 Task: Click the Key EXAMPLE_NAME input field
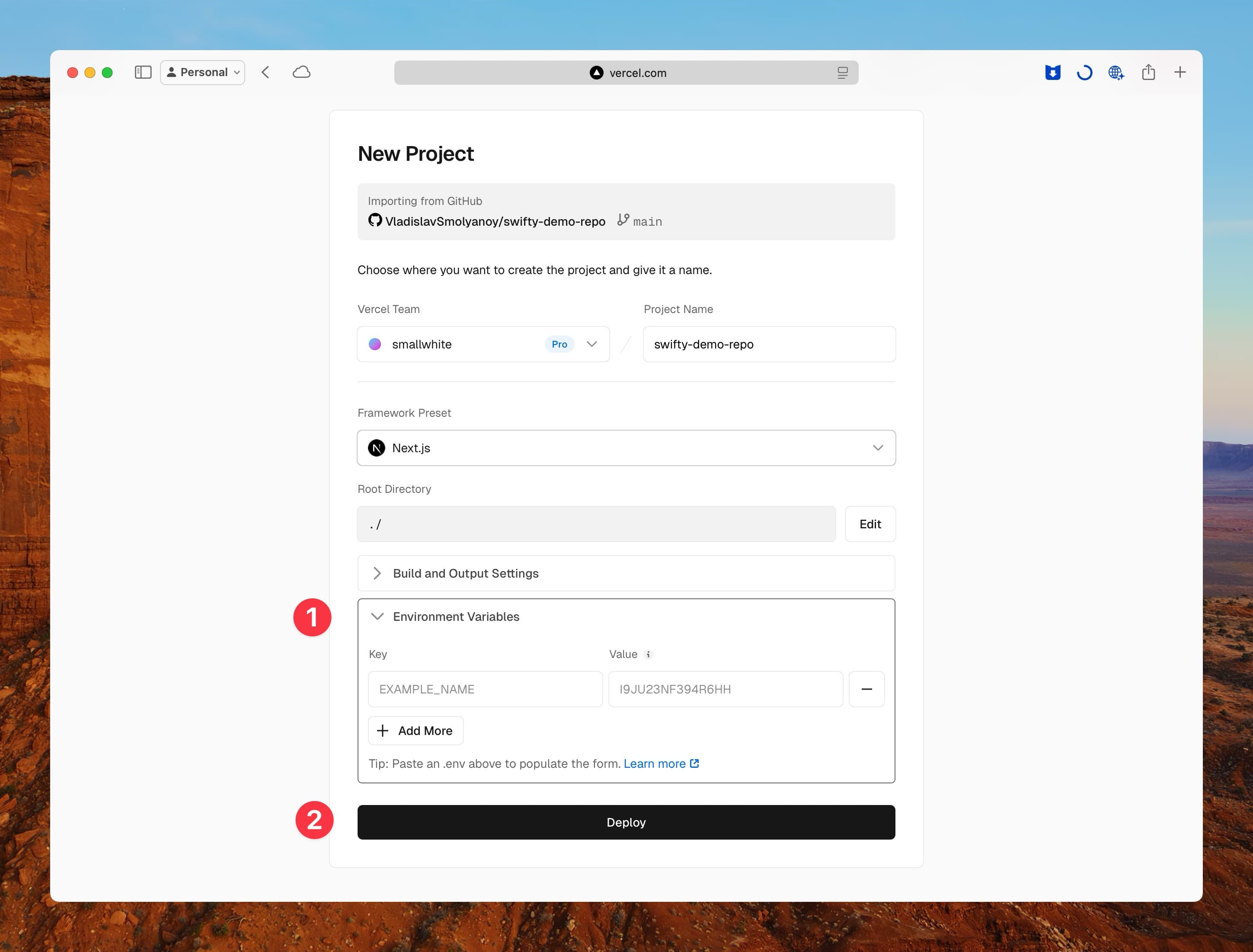[x=485, y=690]
